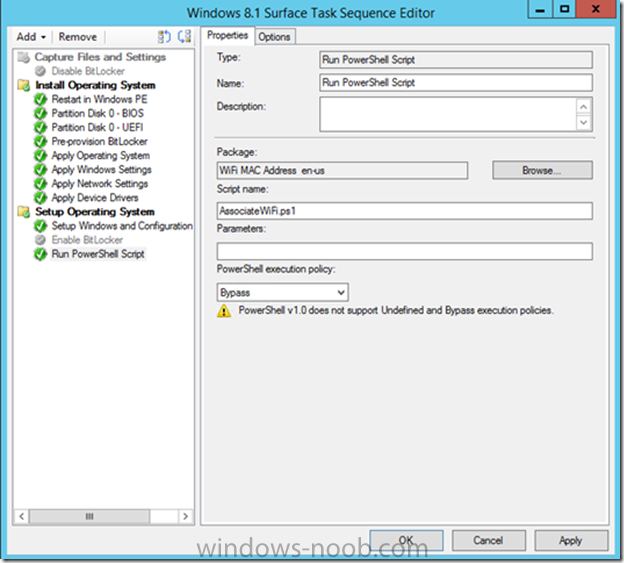Screen dimensions: 624x563
Task: Click the gray disabled icon beside Disable BitLocker
Action: point(40,71)
